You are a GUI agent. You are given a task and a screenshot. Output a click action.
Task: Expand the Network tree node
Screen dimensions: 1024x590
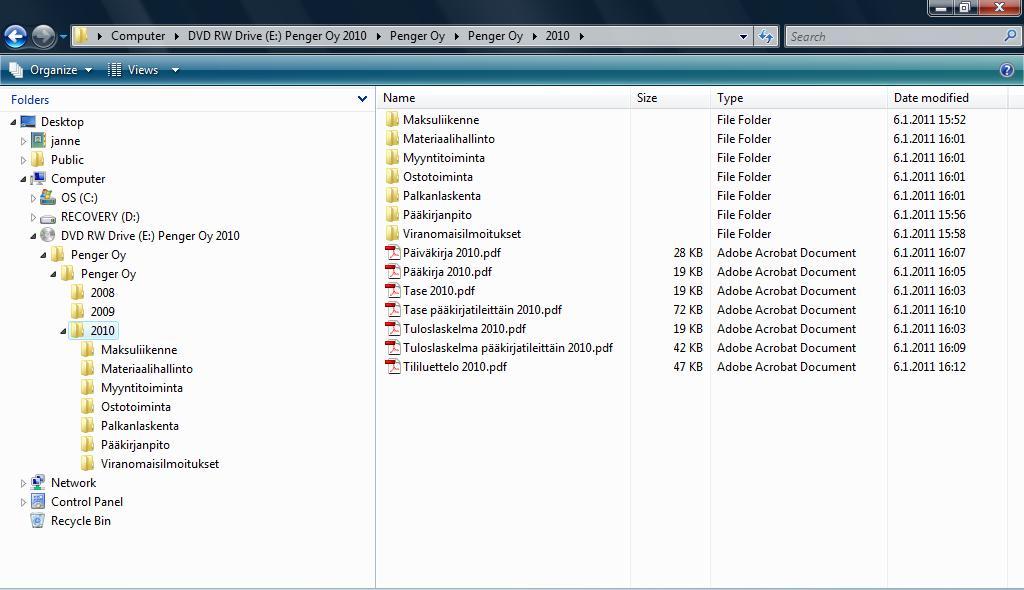pyautogui.click(x=24, y=483)
